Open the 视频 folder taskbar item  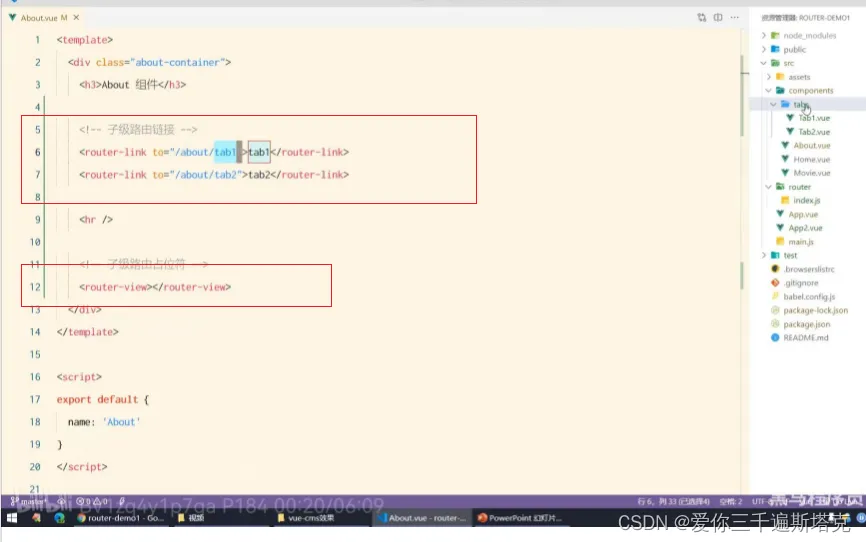click(191, 518)
